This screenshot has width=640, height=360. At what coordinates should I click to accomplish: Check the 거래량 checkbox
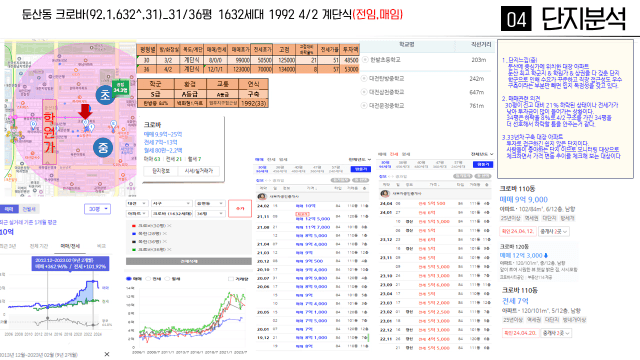click(231, 279)
